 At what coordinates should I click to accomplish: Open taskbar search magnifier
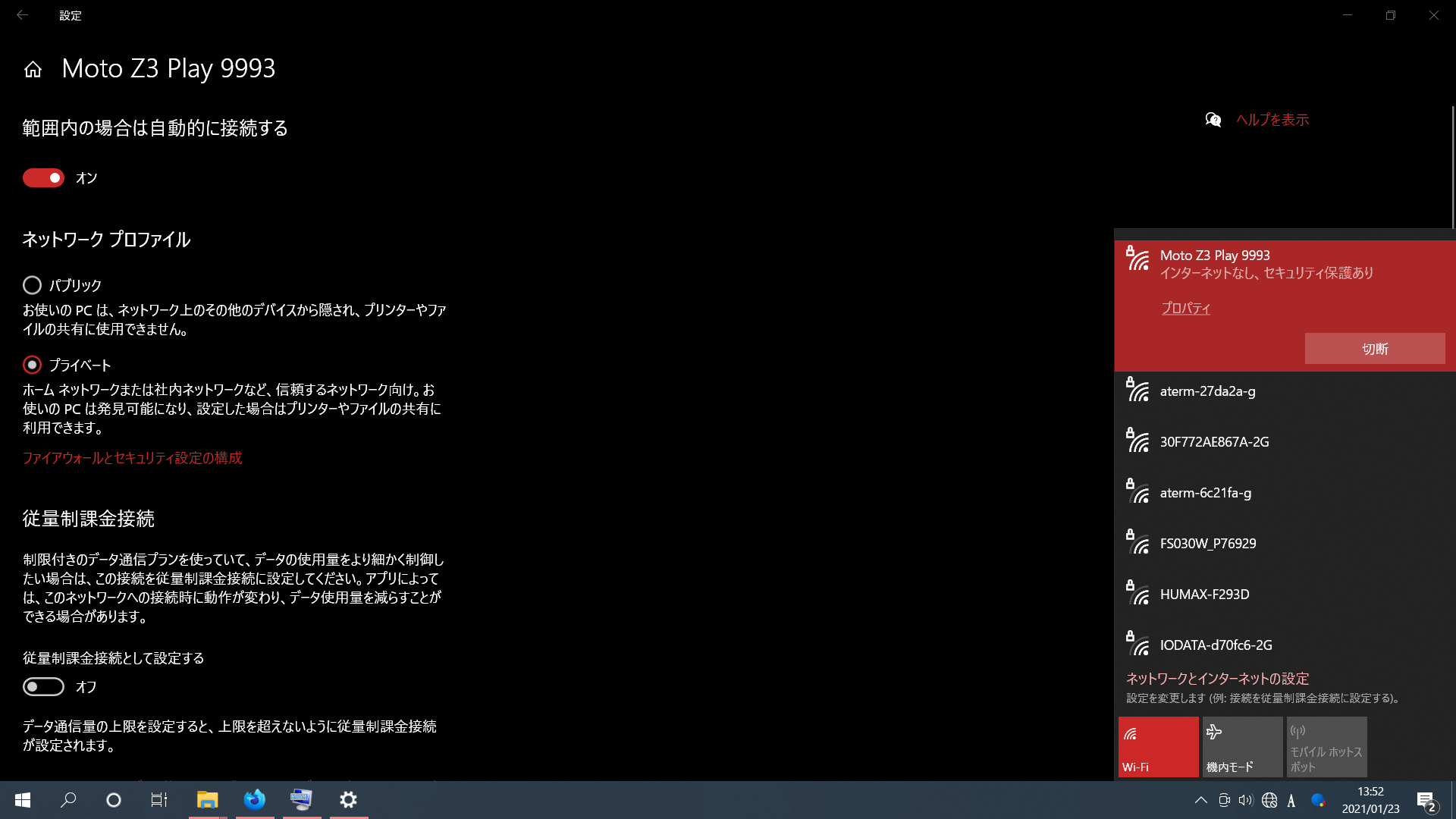point(68,800)
